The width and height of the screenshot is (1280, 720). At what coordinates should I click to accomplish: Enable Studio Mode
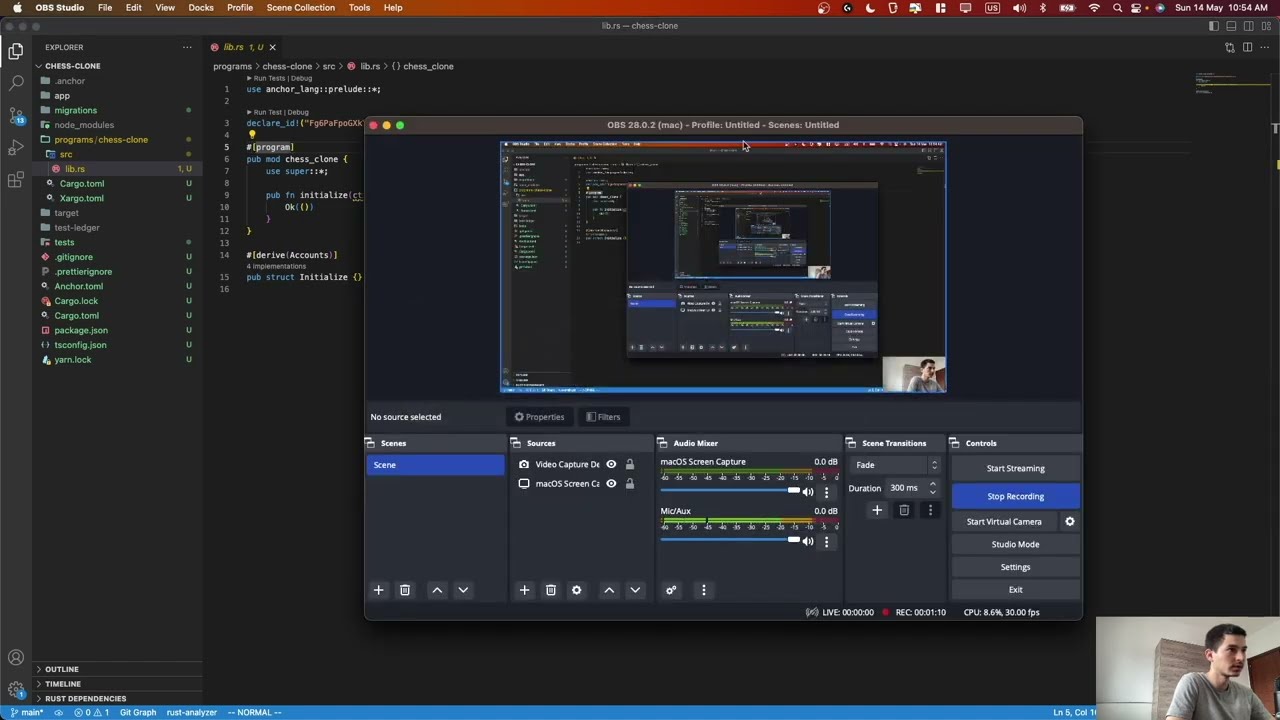click(x=1015, y=544)
